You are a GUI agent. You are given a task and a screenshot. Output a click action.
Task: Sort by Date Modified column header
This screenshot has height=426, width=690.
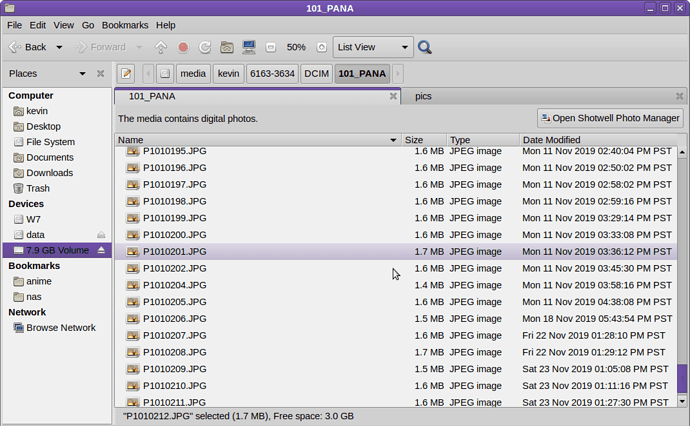pos(598,140)
